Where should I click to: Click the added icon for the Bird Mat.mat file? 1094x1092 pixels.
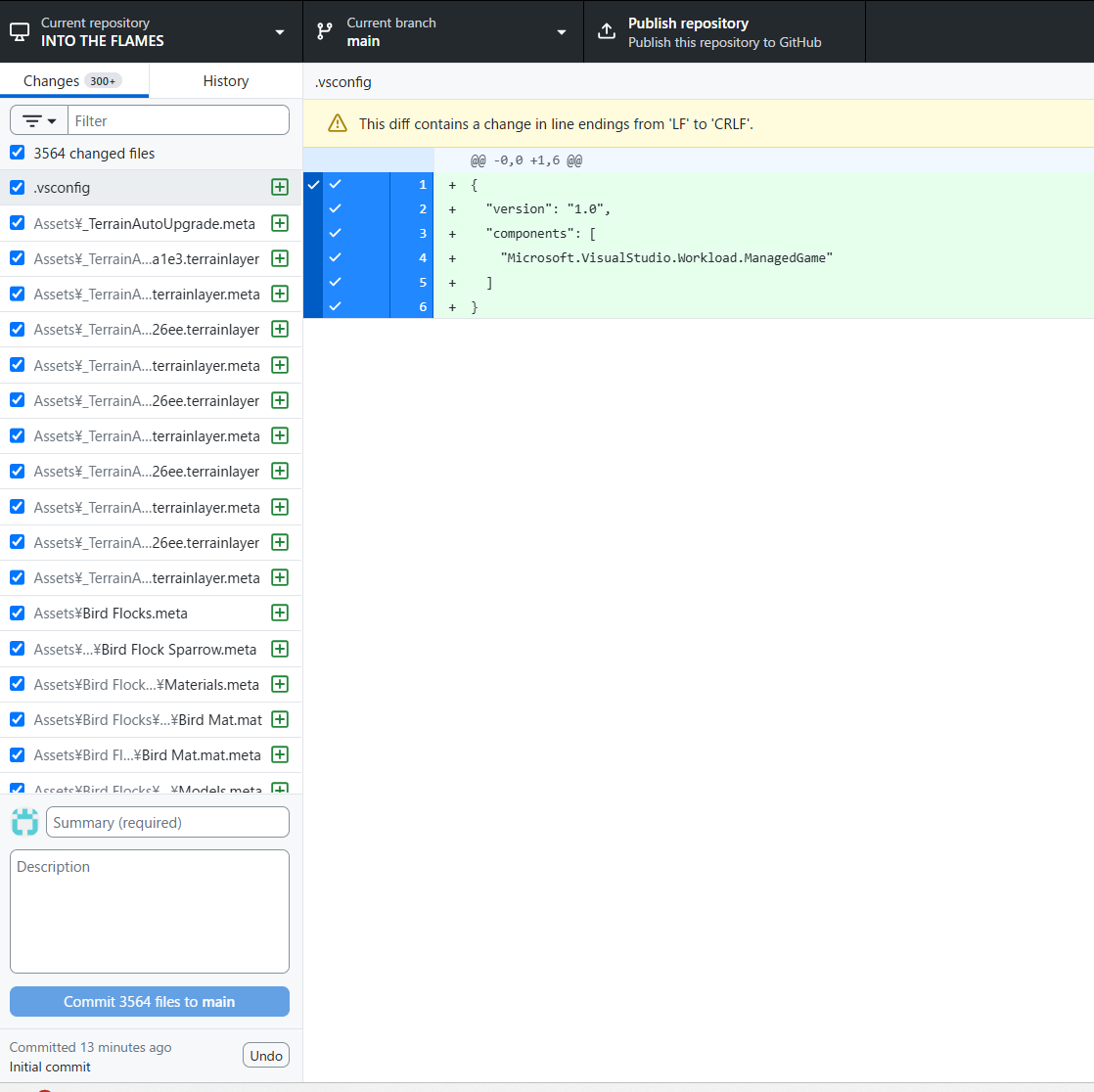point(280,719)
